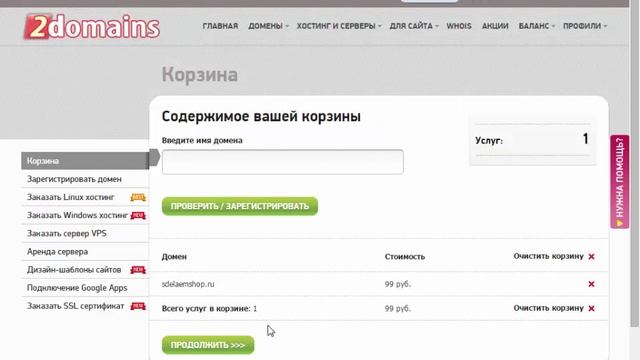Image resolution: width=640 pixels, height=360 pixels.
Task: Open Заказать Windows хостинг link
Action: point(78,215)
